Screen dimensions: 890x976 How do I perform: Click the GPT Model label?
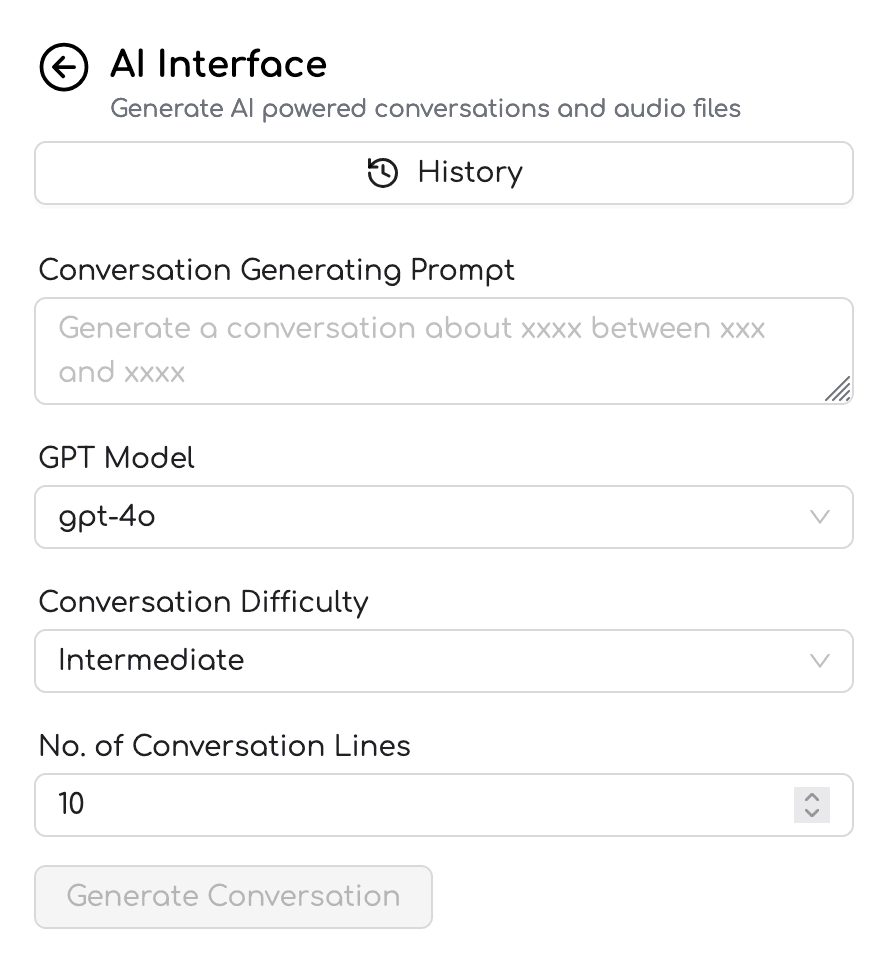click(x=116, y=458)
